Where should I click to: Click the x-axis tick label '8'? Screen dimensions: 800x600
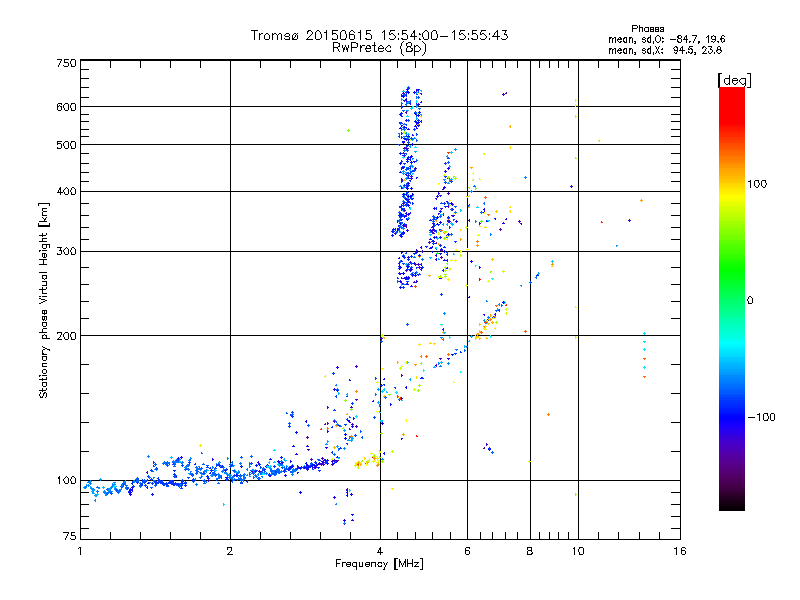[530, 551]
